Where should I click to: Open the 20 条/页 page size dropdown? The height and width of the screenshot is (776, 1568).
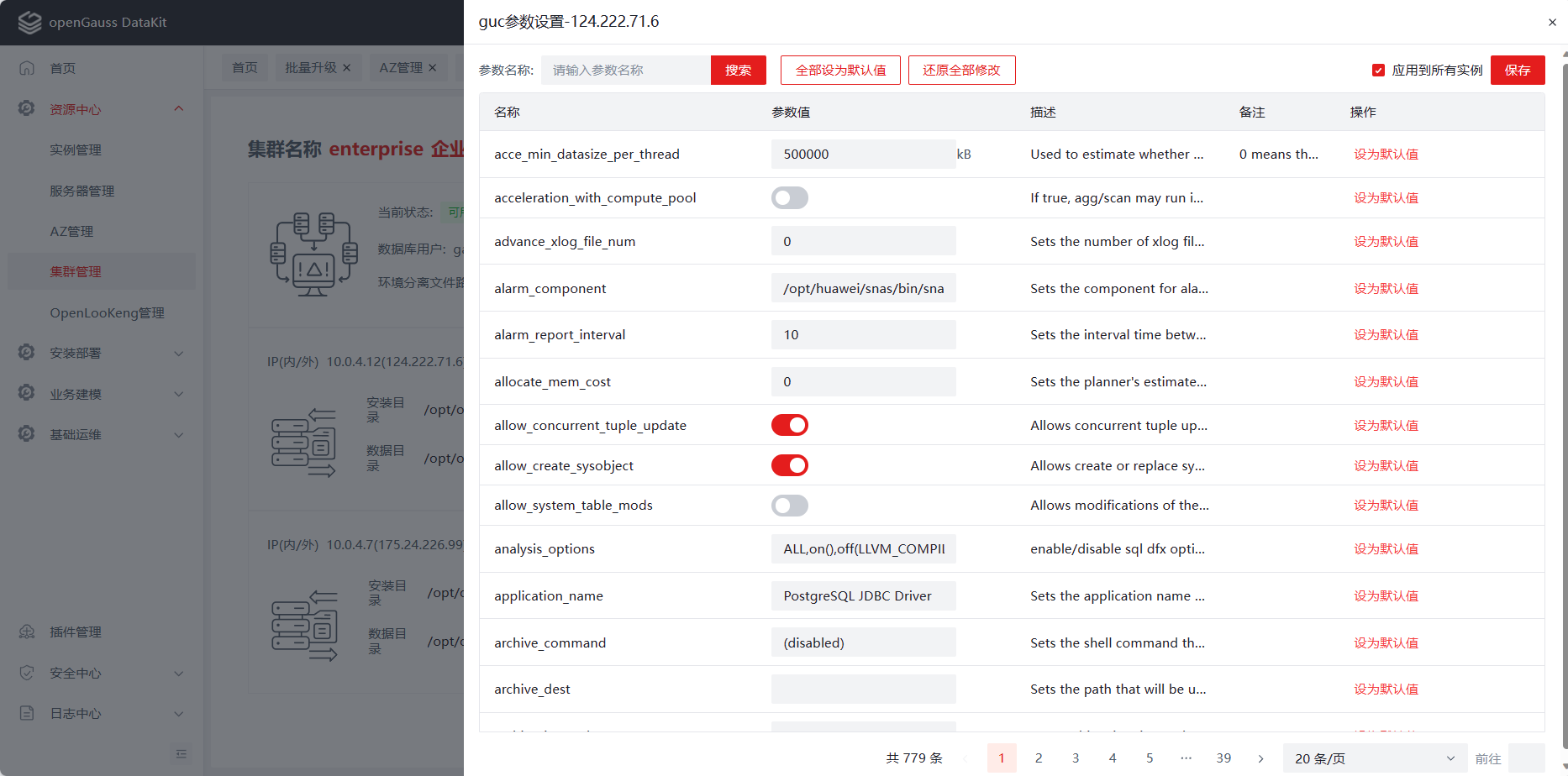tap(1374, 758)
